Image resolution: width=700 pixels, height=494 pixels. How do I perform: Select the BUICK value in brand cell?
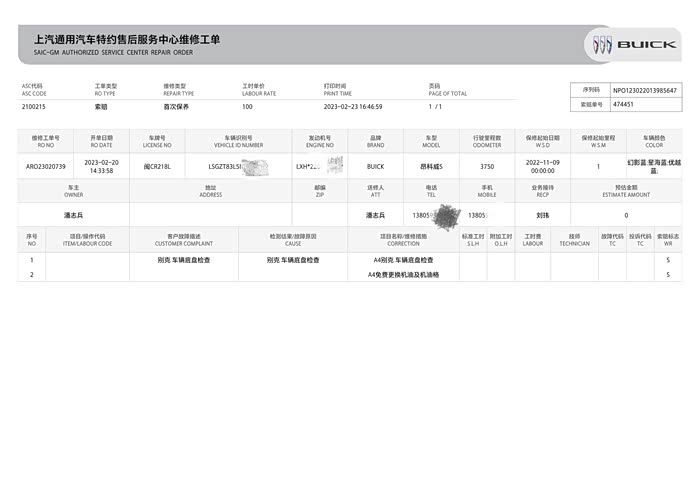tap(375, 166)
